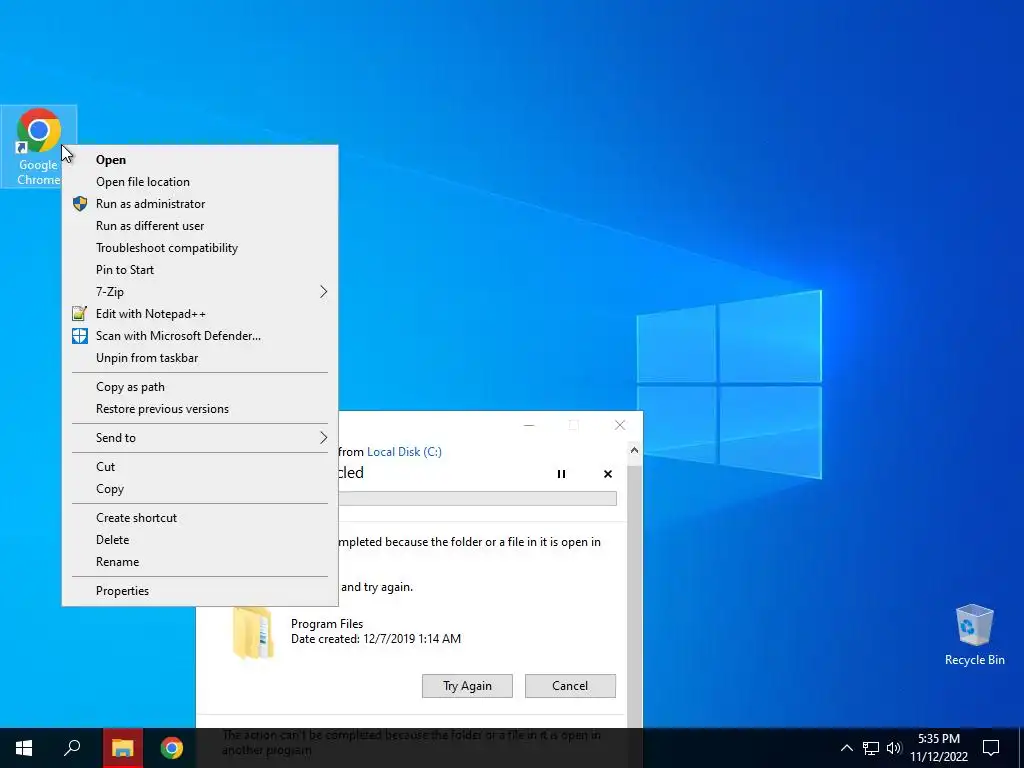This screenshot has height=768, width=1024.
Task: Minimize the delete progress dialog
Action: tap(529, 425)
